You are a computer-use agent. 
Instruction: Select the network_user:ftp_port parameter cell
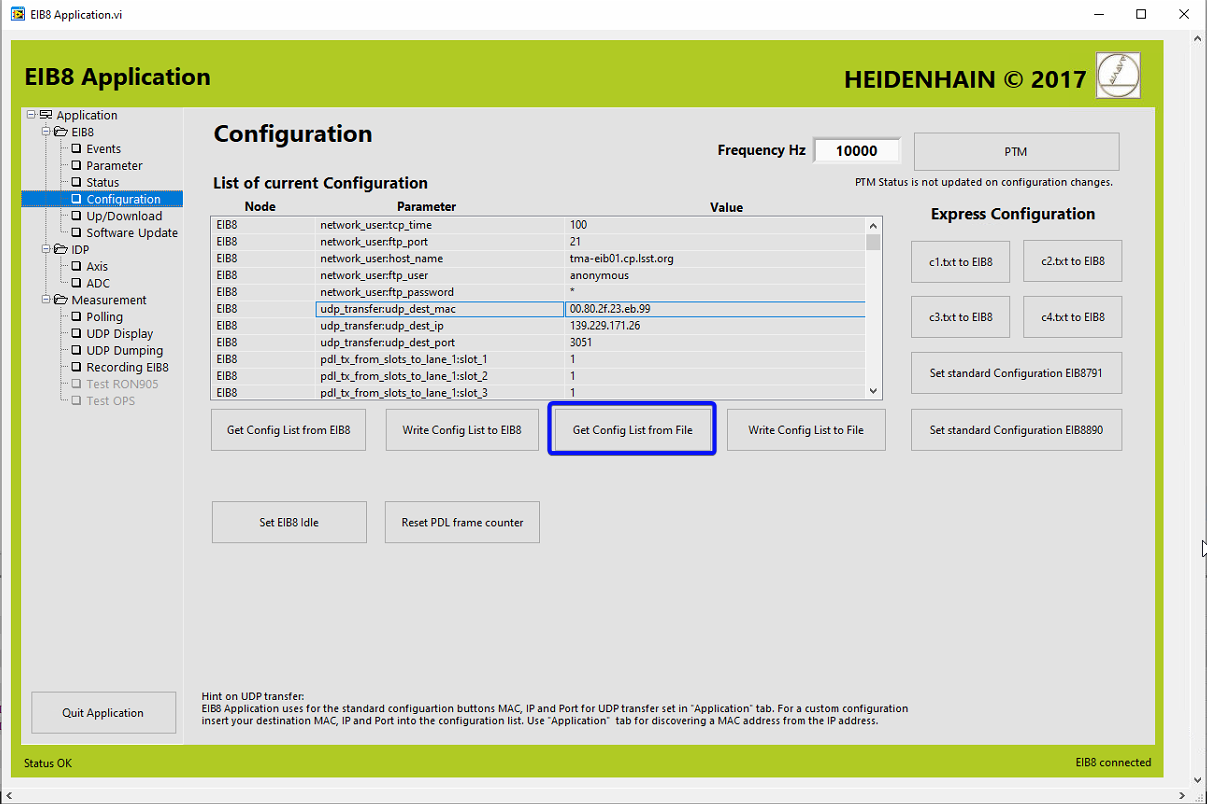[x=440, y=241]
